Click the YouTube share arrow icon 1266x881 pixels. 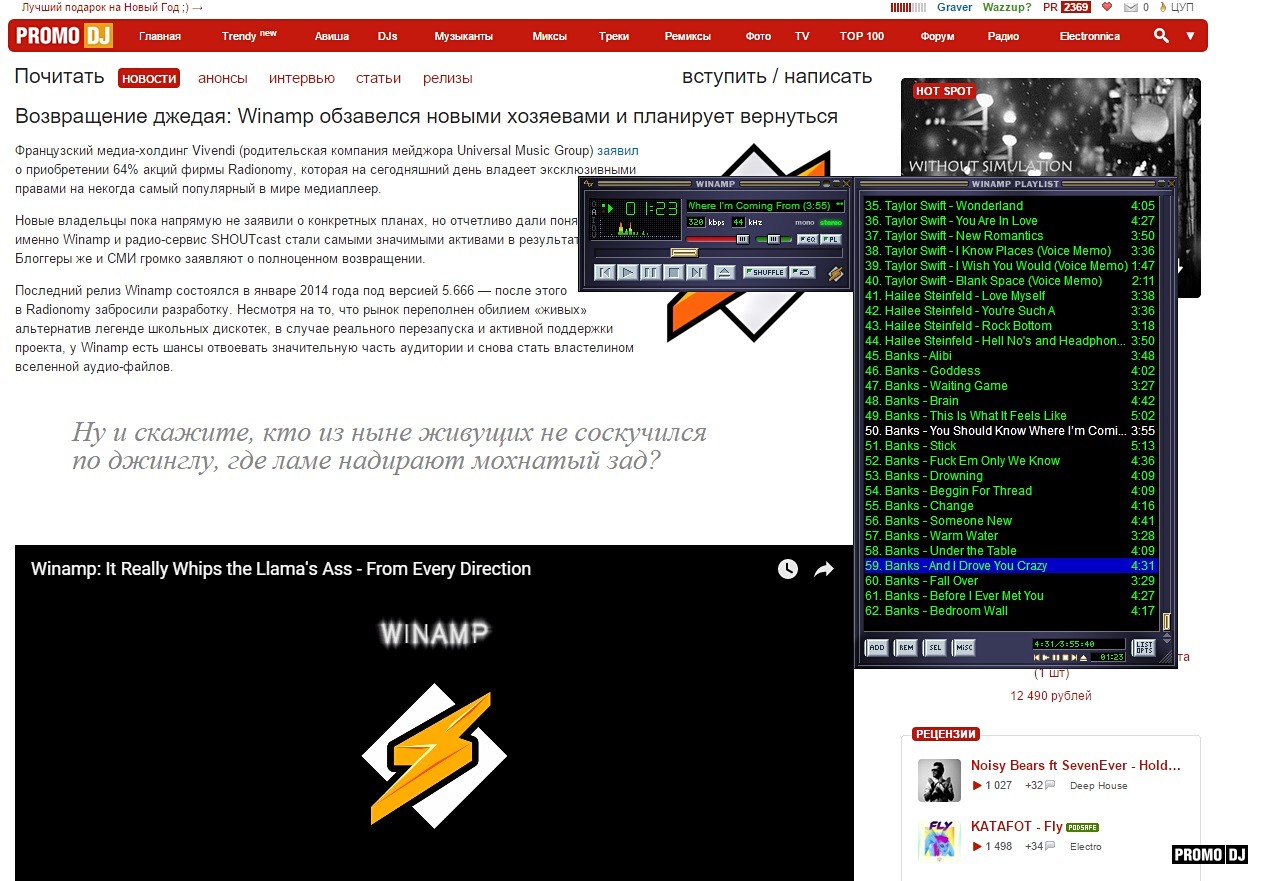point(823,569)
